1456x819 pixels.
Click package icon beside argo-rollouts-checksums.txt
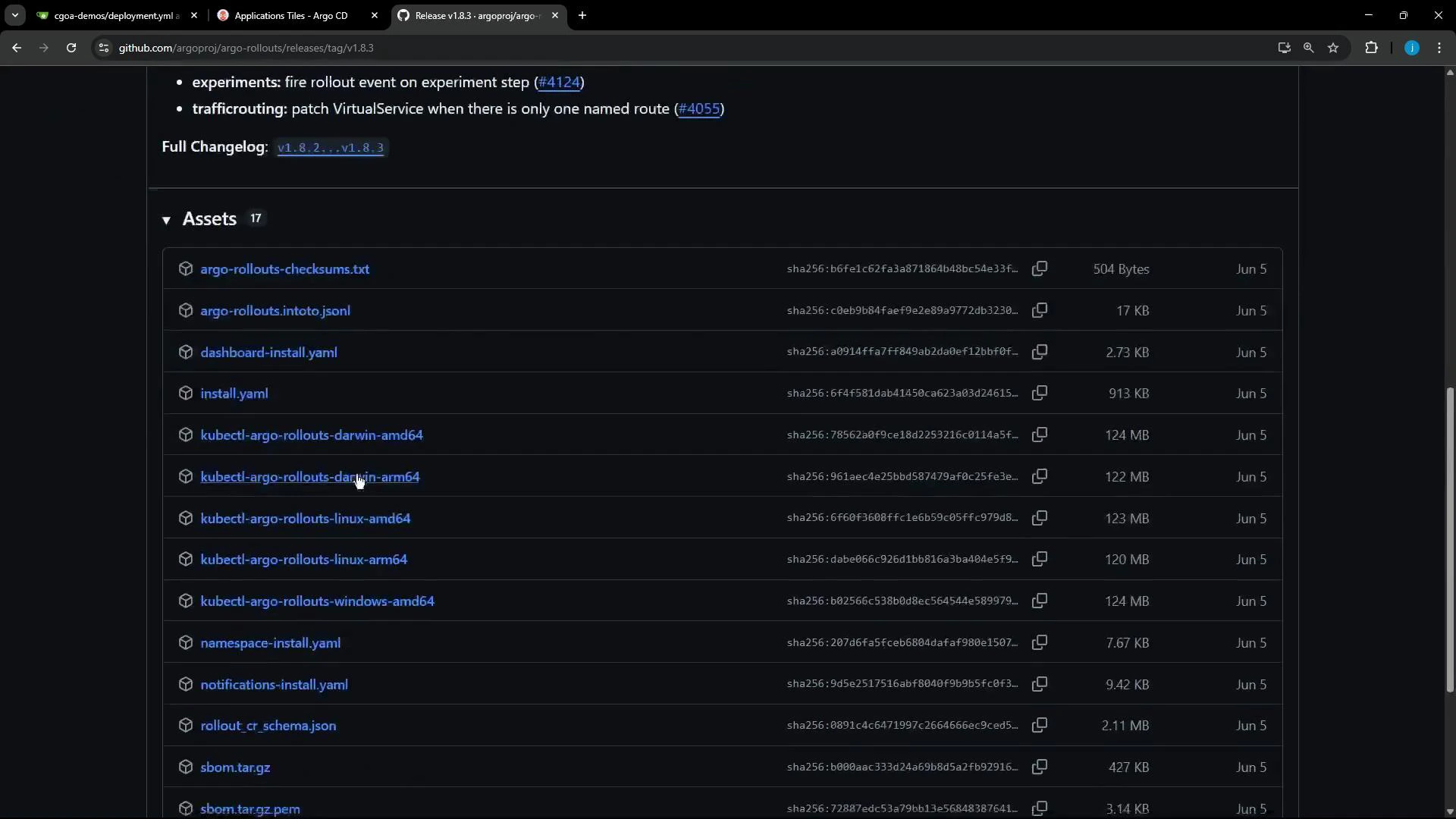coord(185,268)
